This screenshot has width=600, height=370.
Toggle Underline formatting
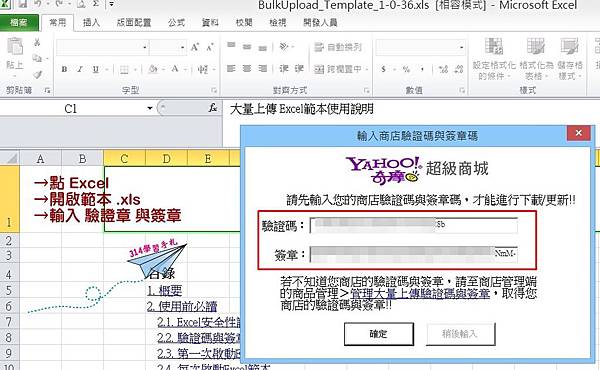point(95,69)
